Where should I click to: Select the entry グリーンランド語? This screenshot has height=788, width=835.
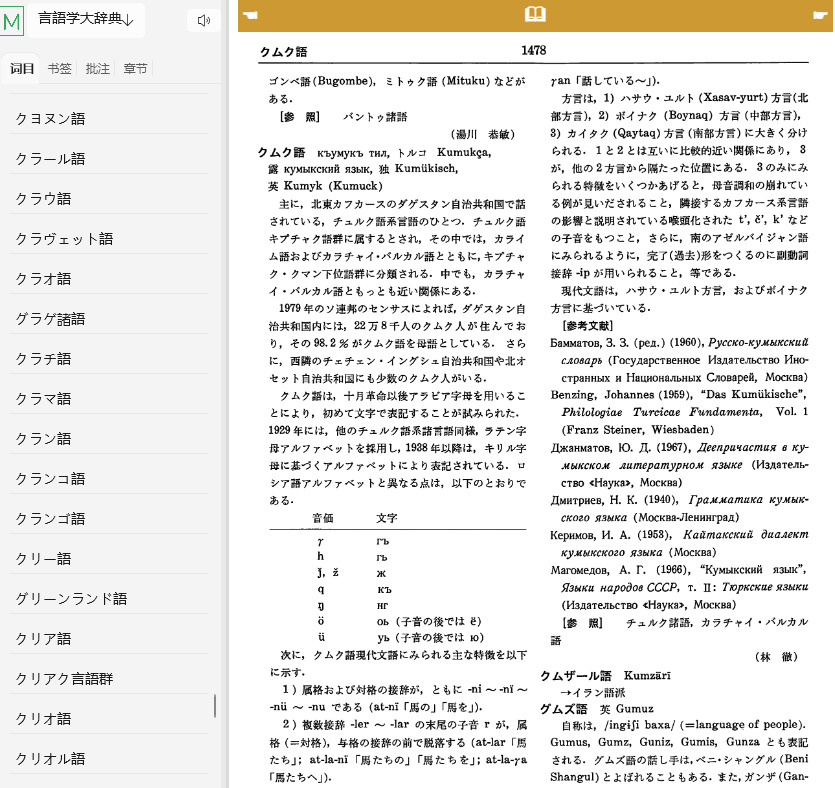(109, 598)
